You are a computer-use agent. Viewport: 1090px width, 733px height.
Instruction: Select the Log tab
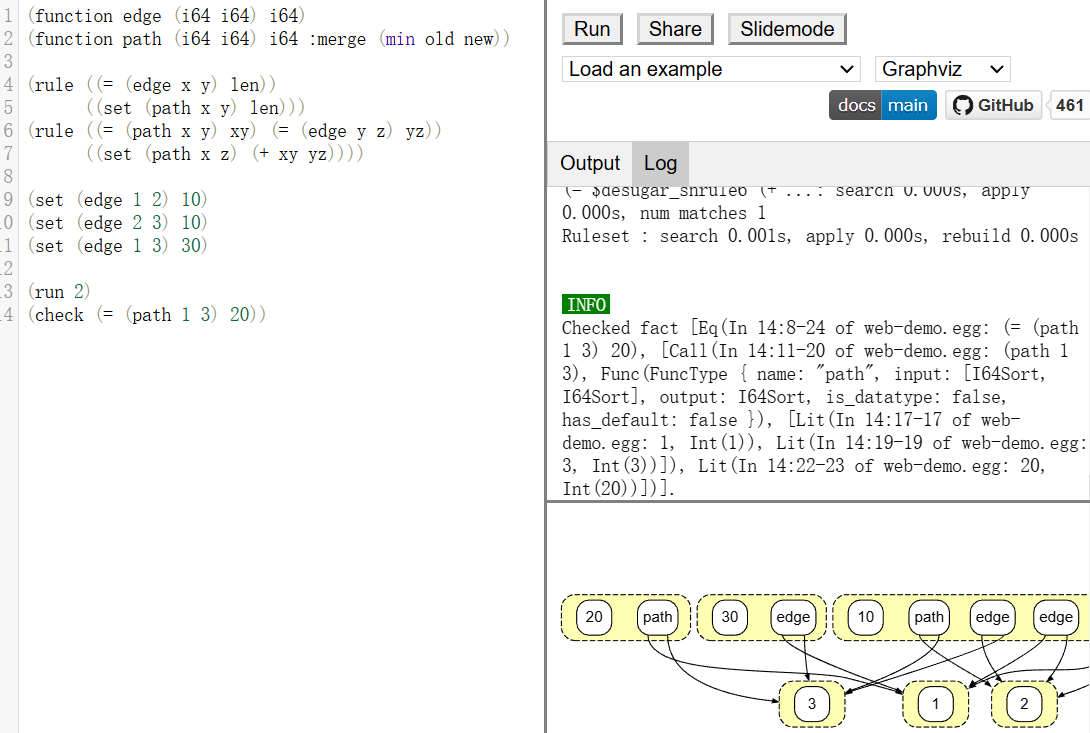coord(660,163)
